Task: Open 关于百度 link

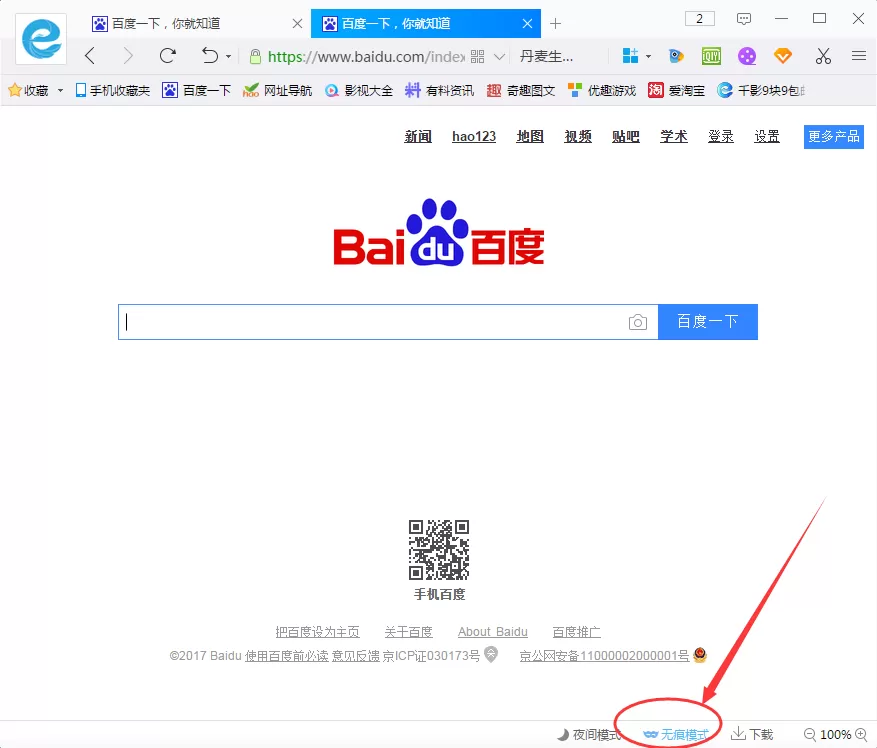Action: click(408, 632)
